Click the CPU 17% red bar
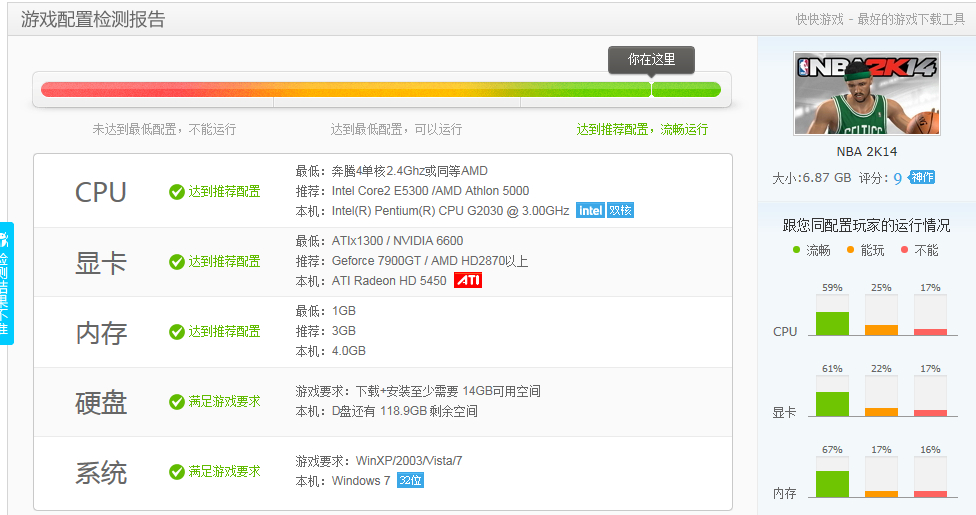 [x=931, y=332]
